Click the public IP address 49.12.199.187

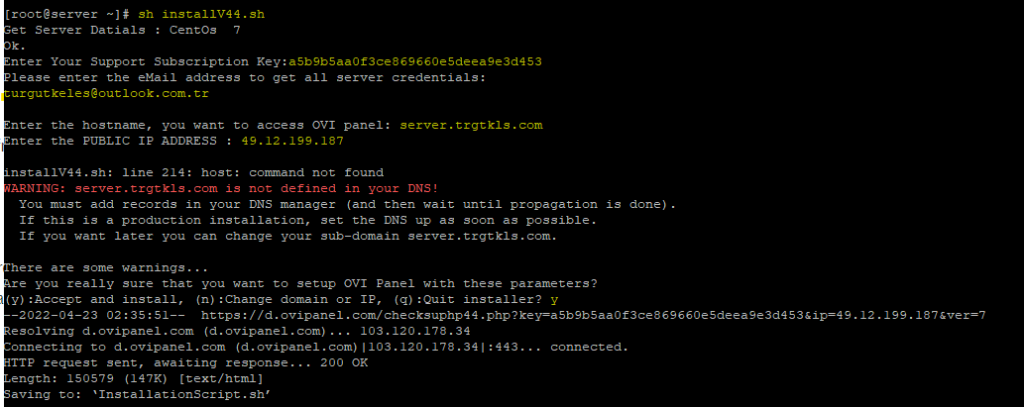(x=284, y=141)
